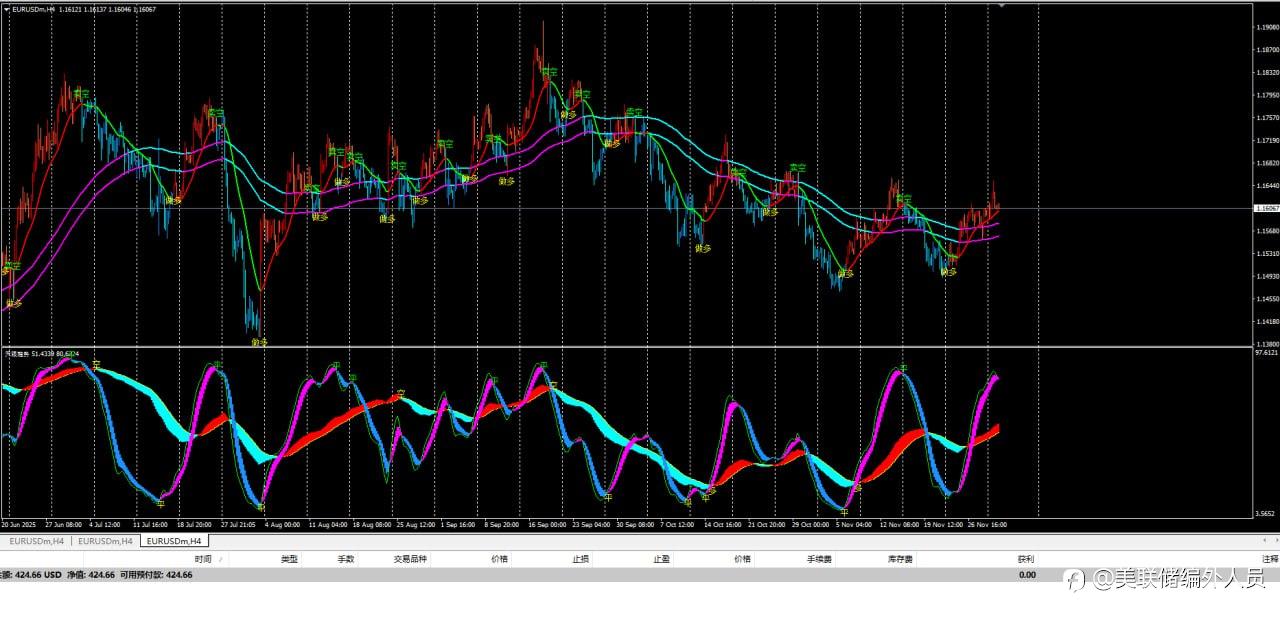
Task: Click the 卖空 signal at the September price peak
Action: coord(549,72)
